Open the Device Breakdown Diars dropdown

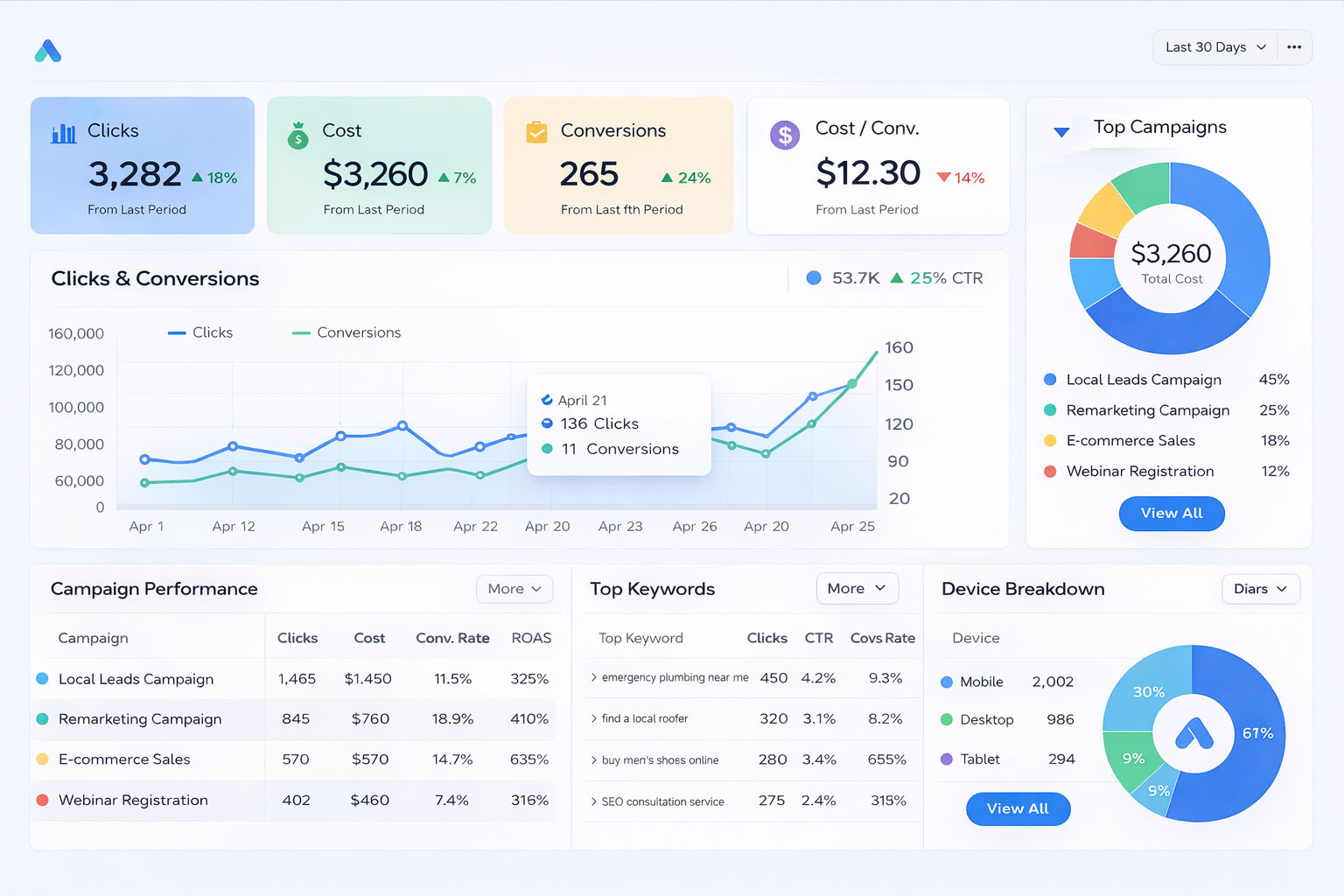1260,589
